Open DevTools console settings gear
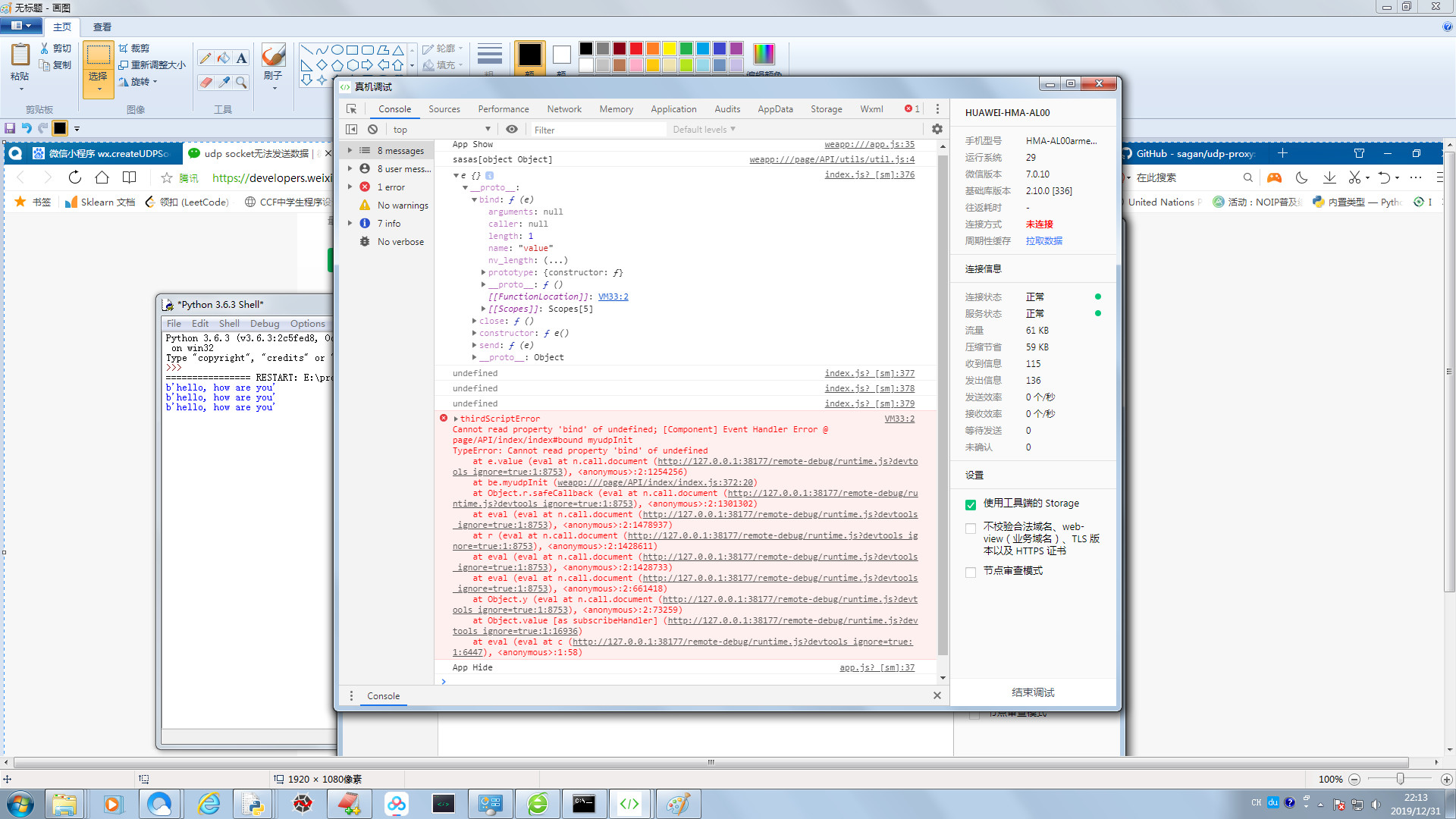The image size is (1456, 819). [x=937, y=130]
